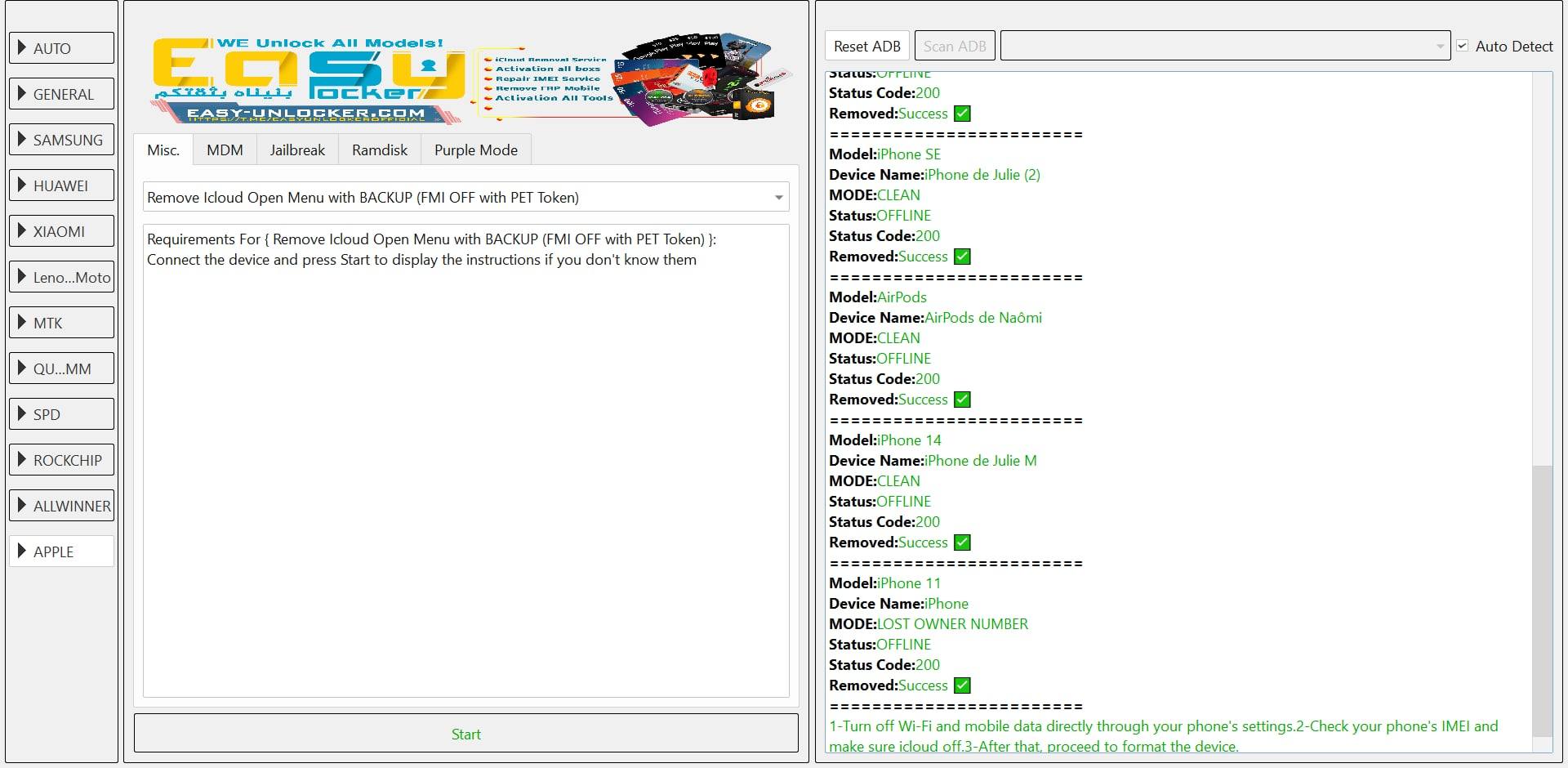This screenshot has width=1568, height=768.
Task: Open the Jailbreak tab
Action: click(x=297, y=150)
